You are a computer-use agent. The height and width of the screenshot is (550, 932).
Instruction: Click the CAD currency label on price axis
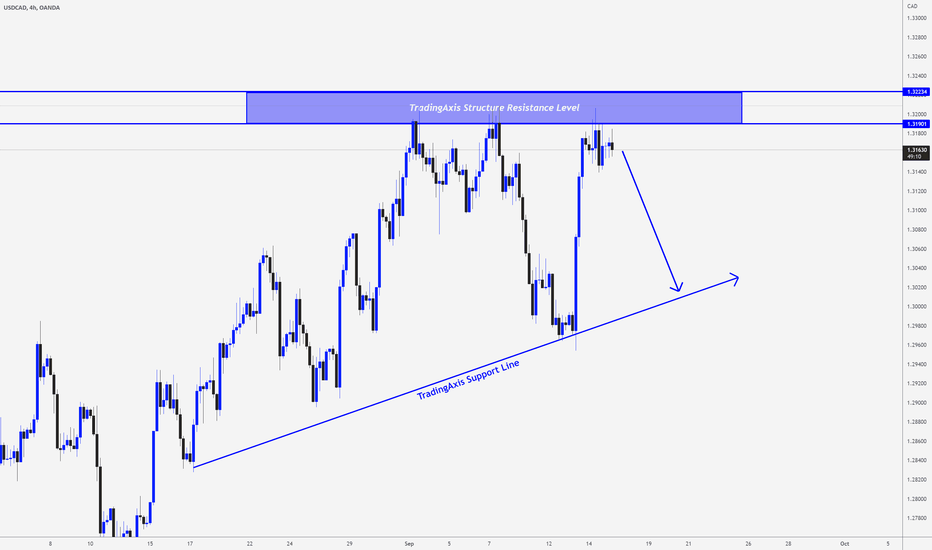[912, 6]
